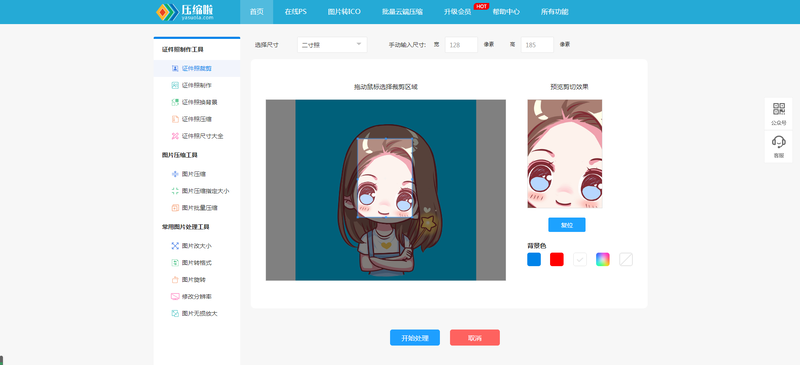Screen dimensions: 800x365
Task: Open the 证件照尺寸大全 sidebar icon
Action: [x=175, y=136]
